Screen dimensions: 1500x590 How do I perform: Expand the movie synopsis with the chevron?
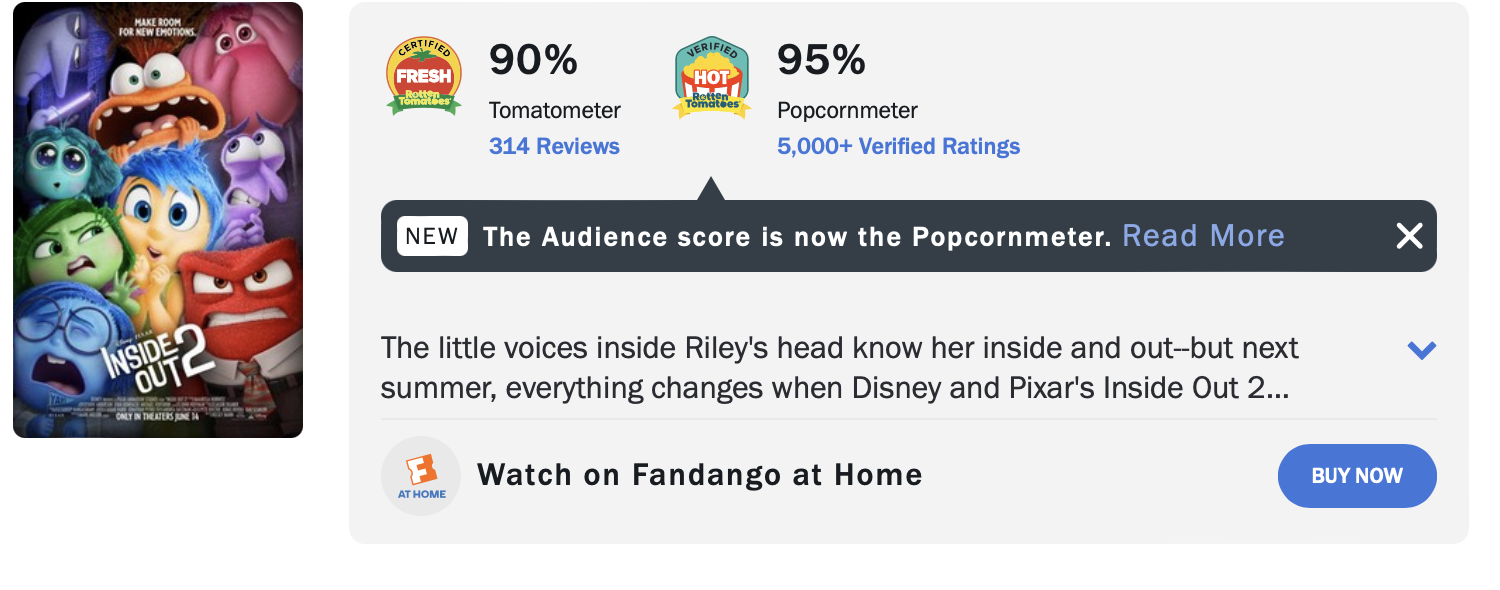point(1421,350)
